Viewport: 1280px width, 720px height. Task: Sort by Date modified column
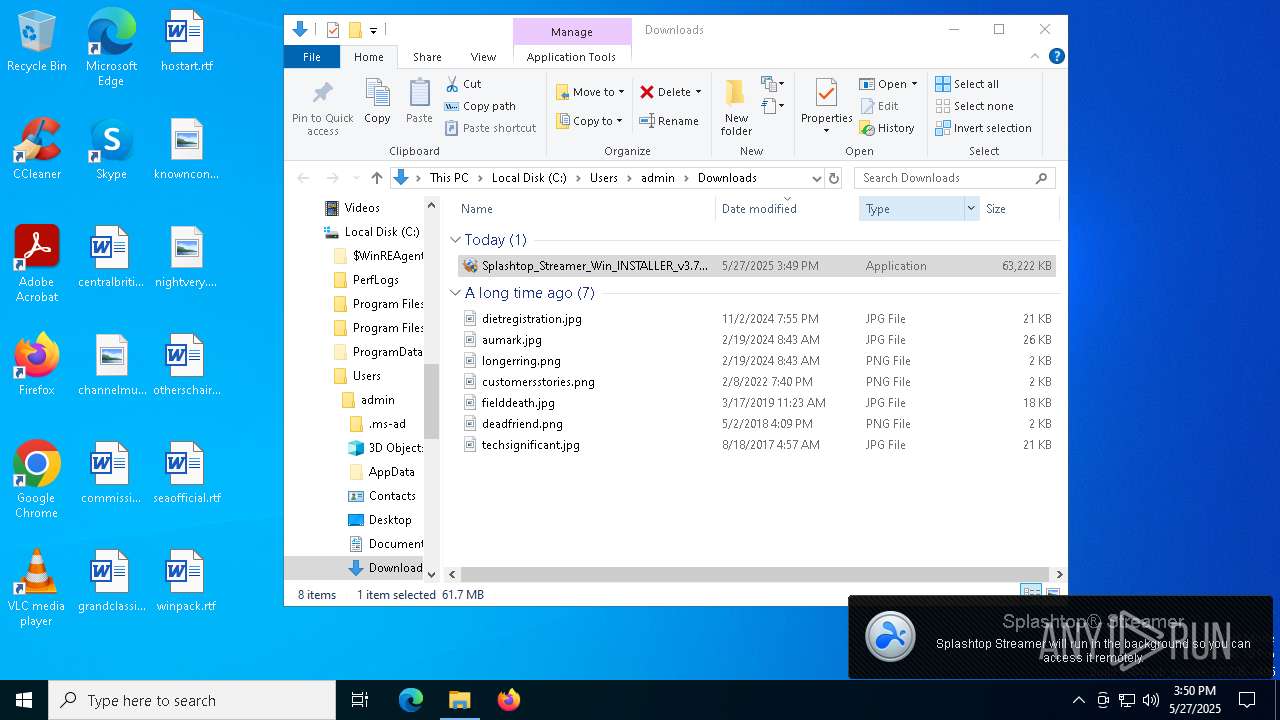click(x=788, y=209)
